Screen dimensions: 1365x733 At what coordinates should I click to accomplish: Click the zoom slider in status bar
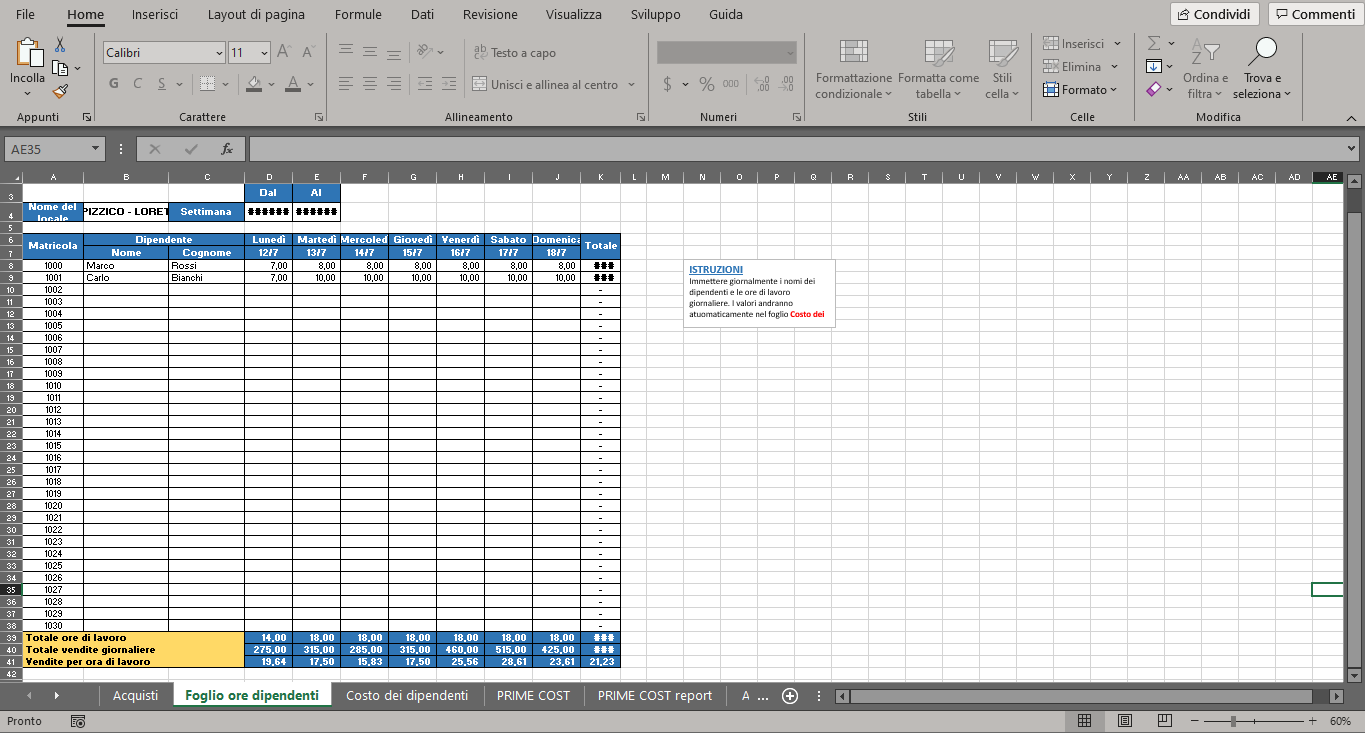(x=1235, y=721)
